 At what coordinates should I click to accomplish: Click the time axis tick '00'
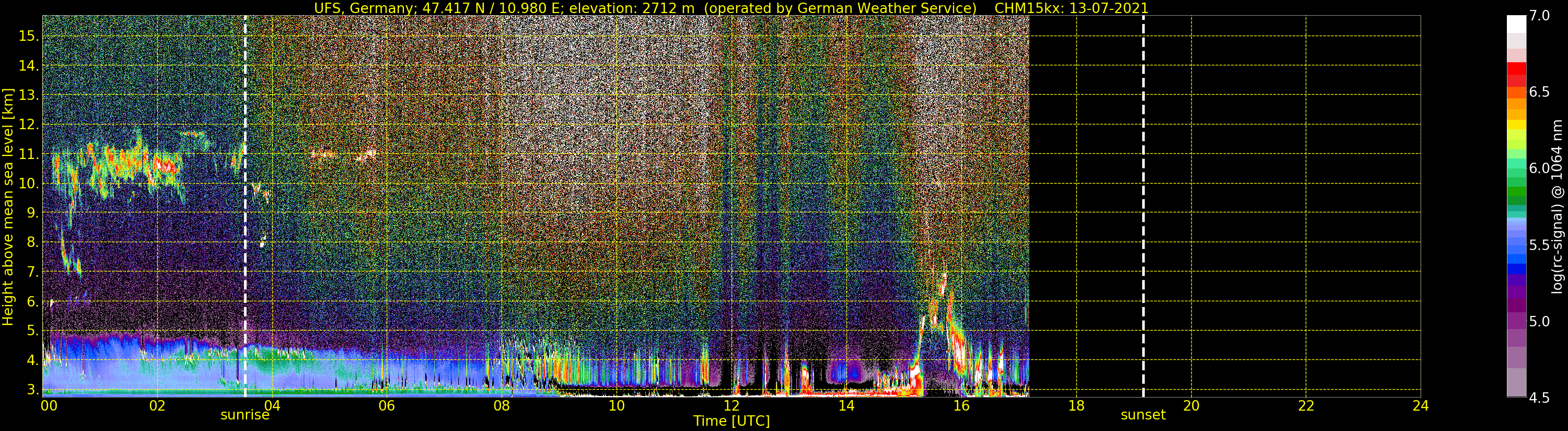[49, 405]
